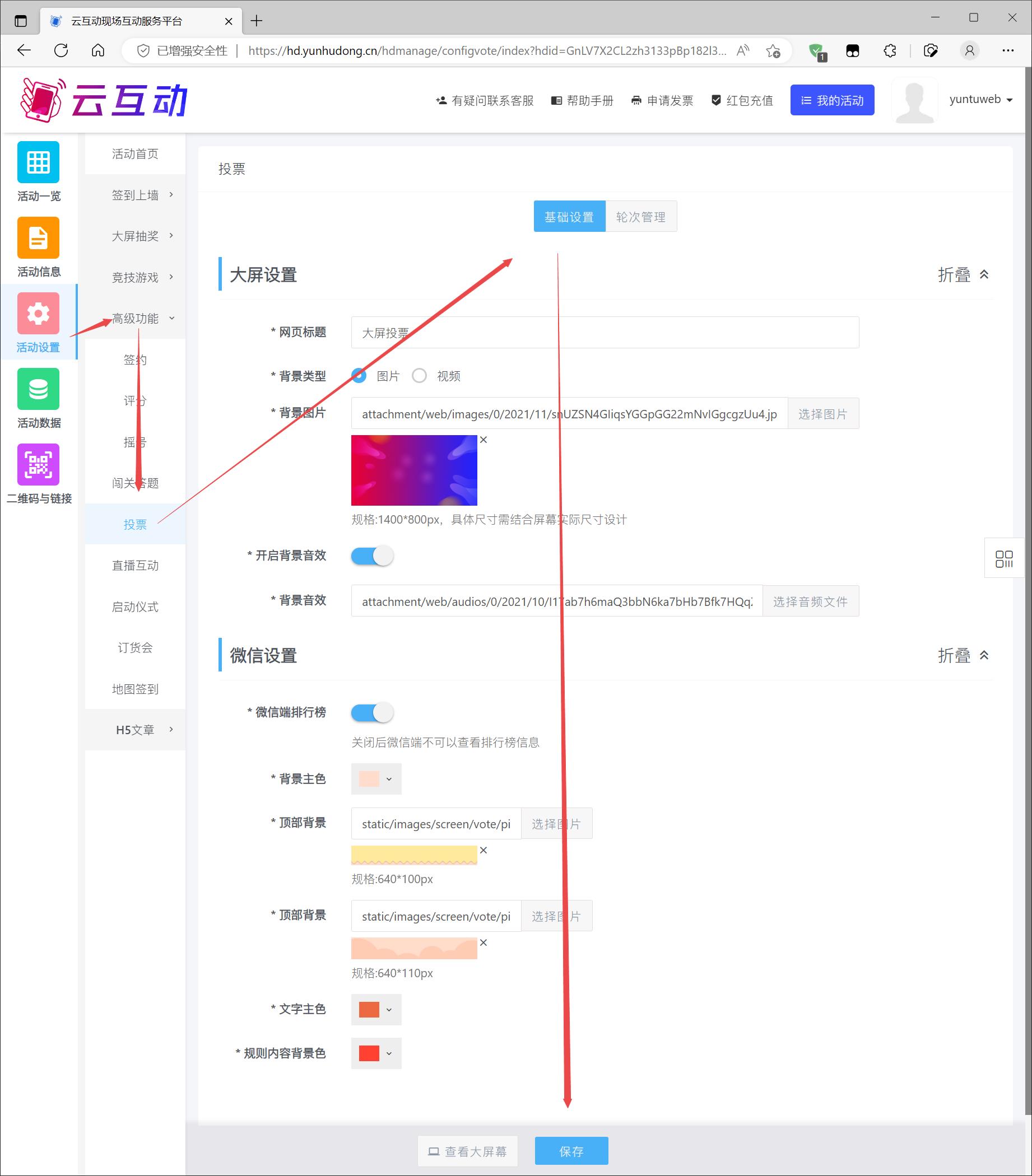Remove the background image thumbnail

click(484, 440)
